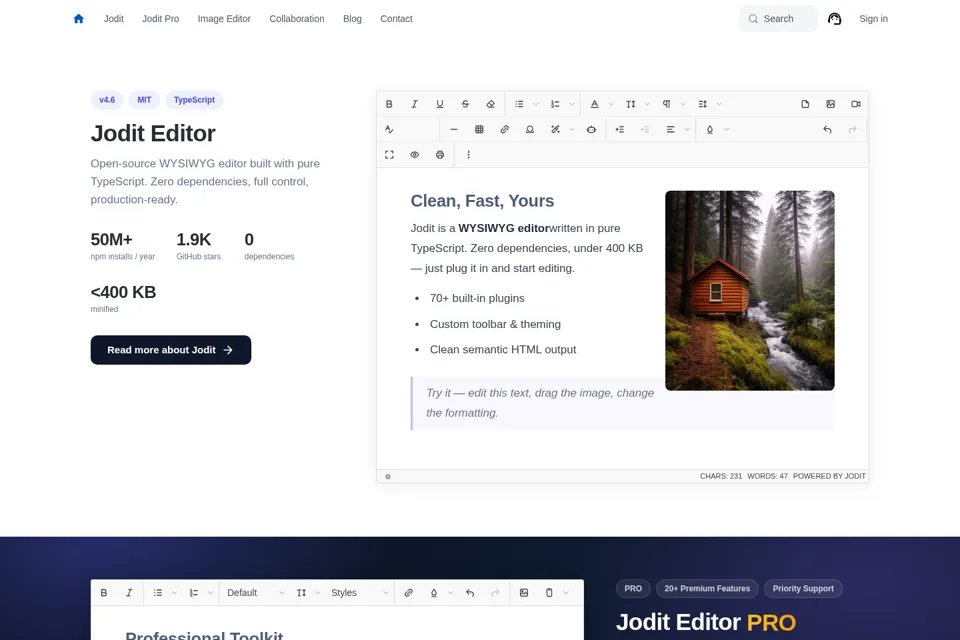This screenshot has width=960, height=640.
Task: Expand the magic wand dropdown arrow
Action: click(x=572, y=129)
